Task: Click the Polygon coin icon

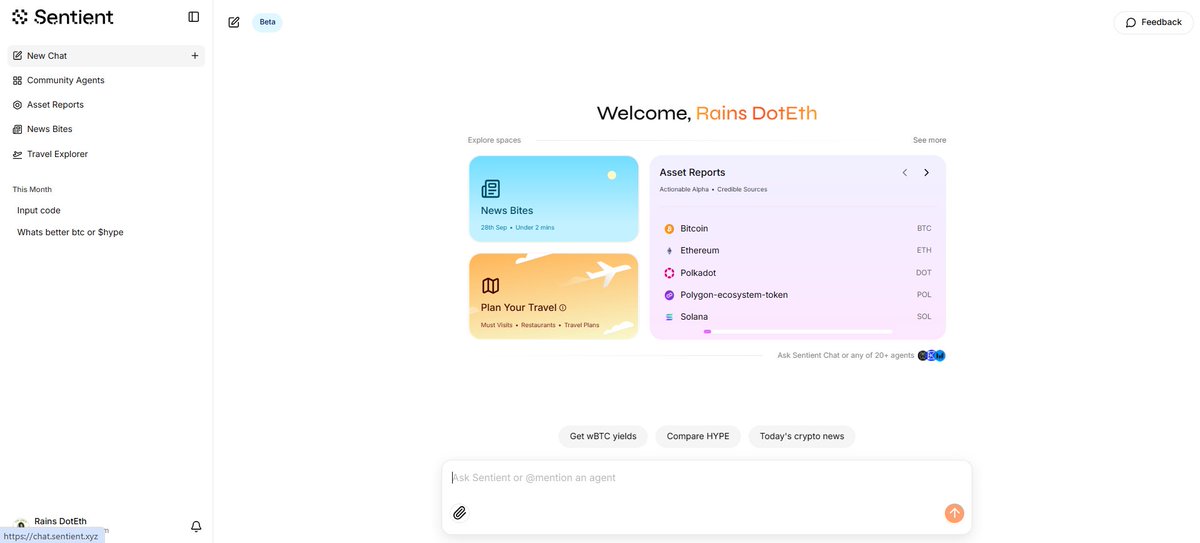Action: tap(669, 295)
